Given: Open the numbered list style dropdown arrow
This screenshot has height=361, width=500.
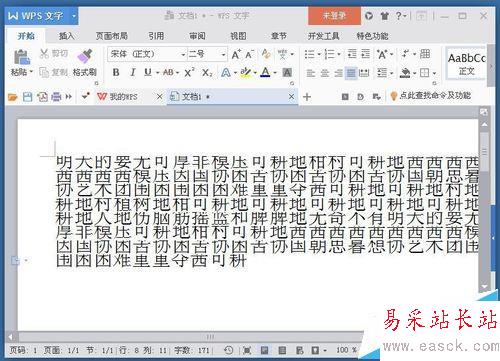Looking at the screenshot, I should [x=339, y=54].
